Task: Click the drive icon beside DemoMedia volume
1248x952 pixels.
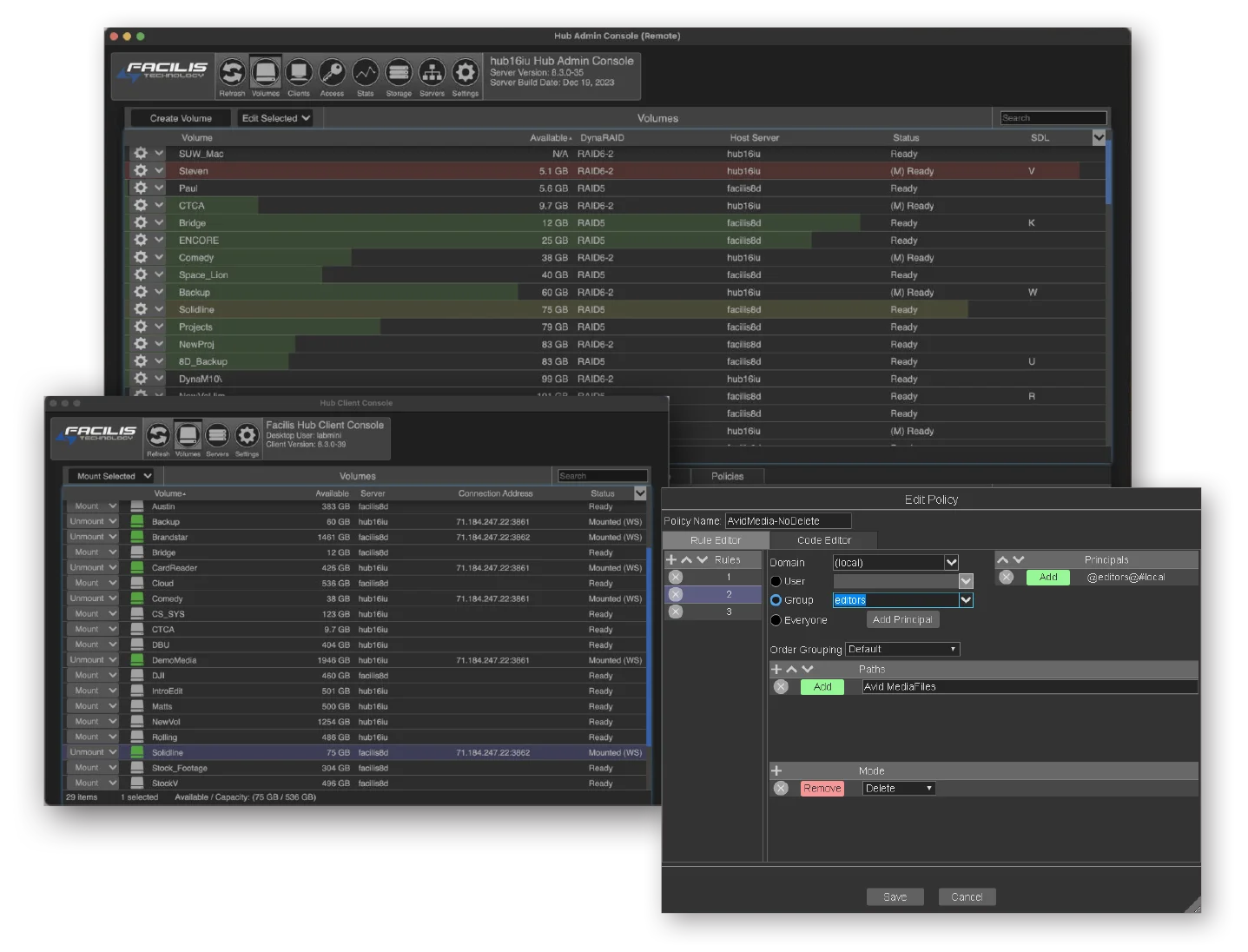Action: pyautogui.click(x=137, y=660)
